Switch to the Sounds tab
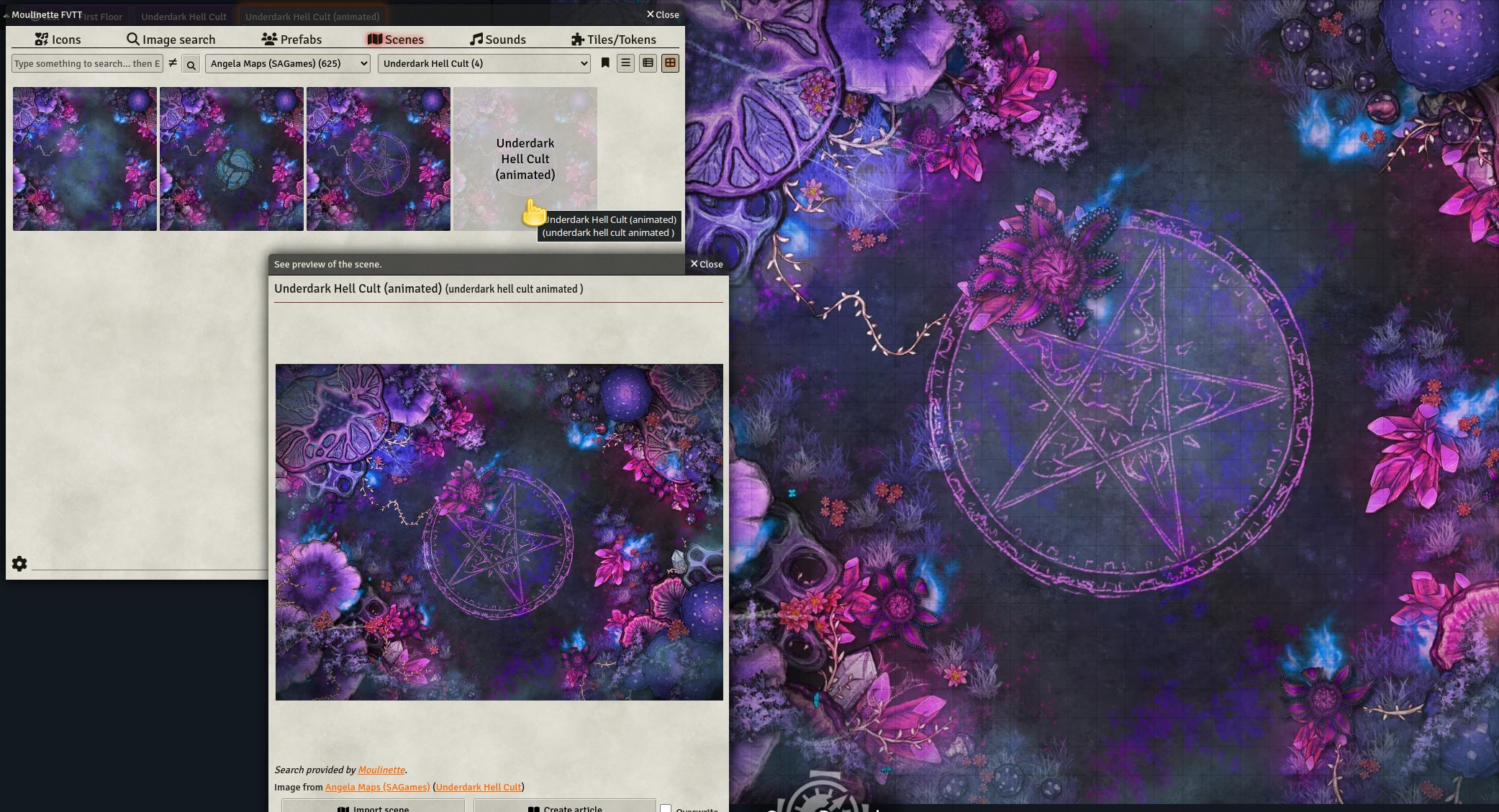This screenshot has width=1499, height=812. click(498, 40)
